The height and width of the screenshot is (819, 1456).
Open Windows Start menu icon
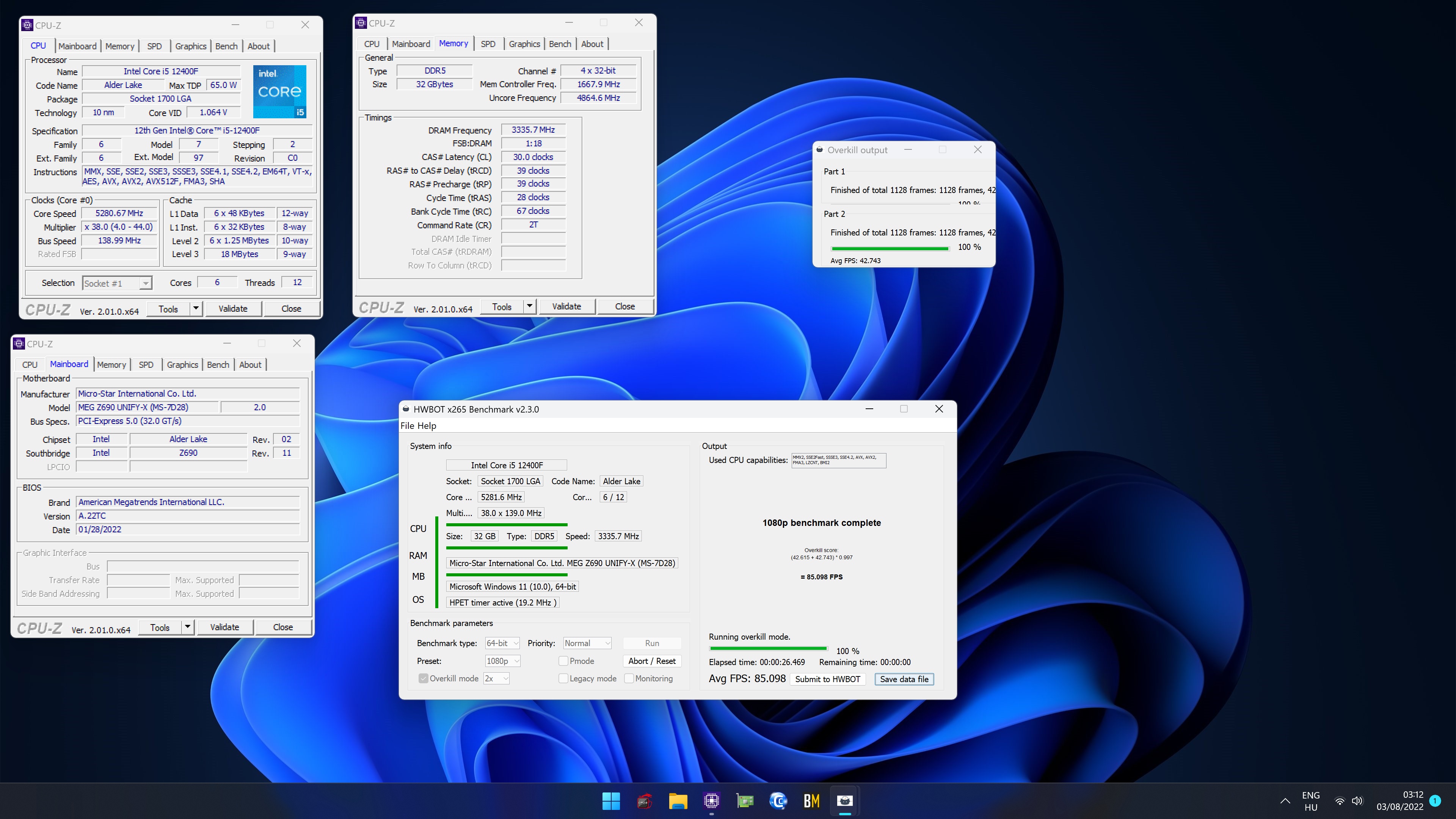coord(611,800)
